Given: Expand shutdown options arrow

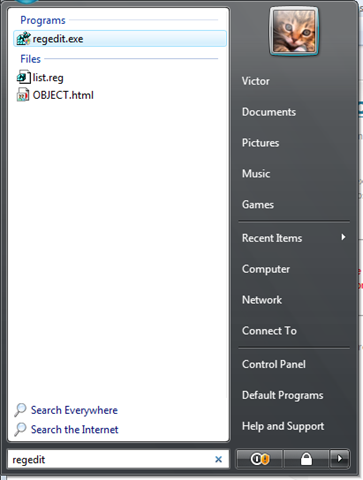Looking at the screenshot, I should 339,459.
